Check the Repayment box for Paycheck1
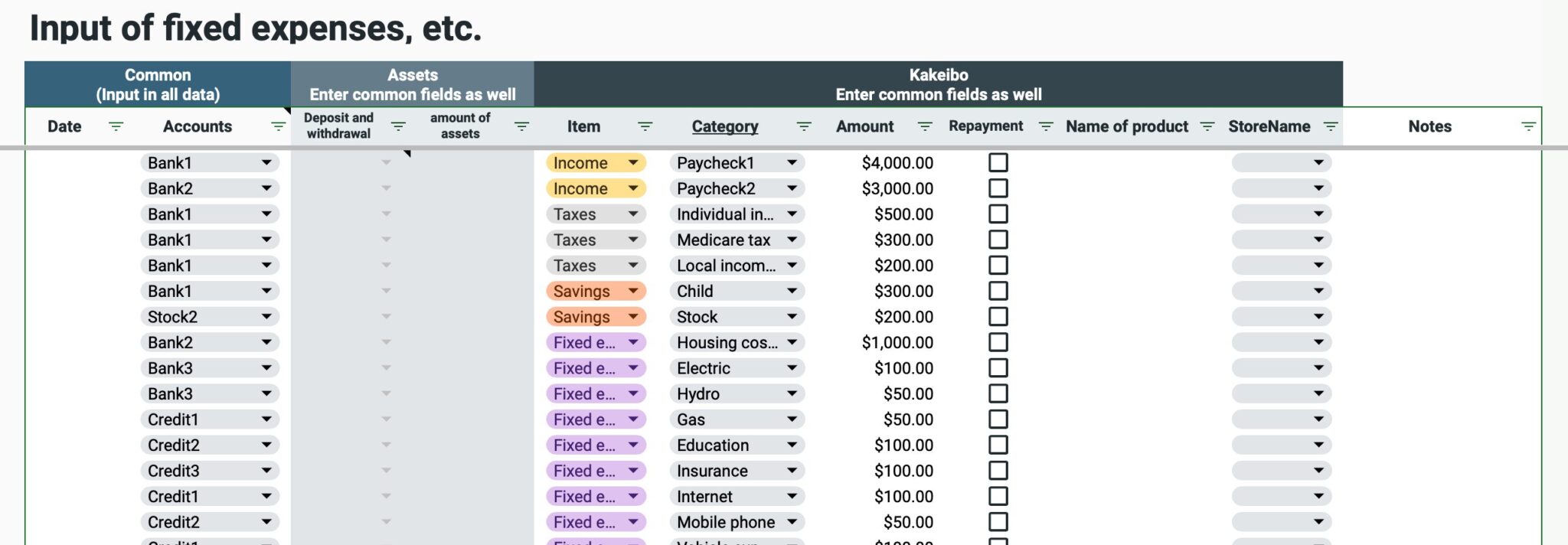1568x545 pixels. click(998, 162)
